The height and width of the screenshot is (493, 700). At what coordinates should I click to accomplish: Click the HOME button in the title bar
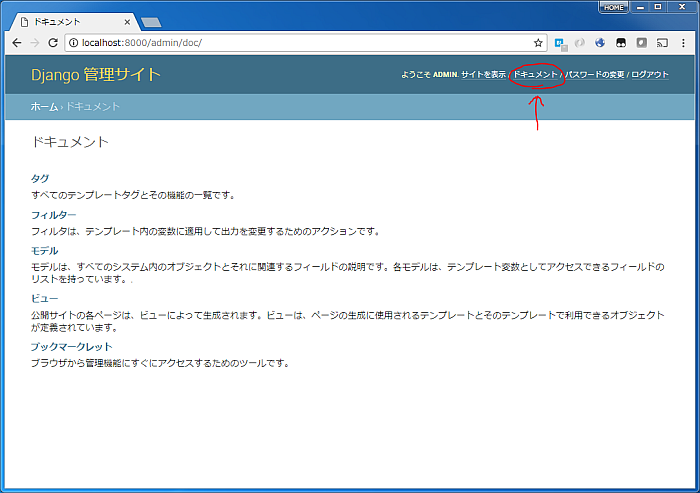click(613, 8)
